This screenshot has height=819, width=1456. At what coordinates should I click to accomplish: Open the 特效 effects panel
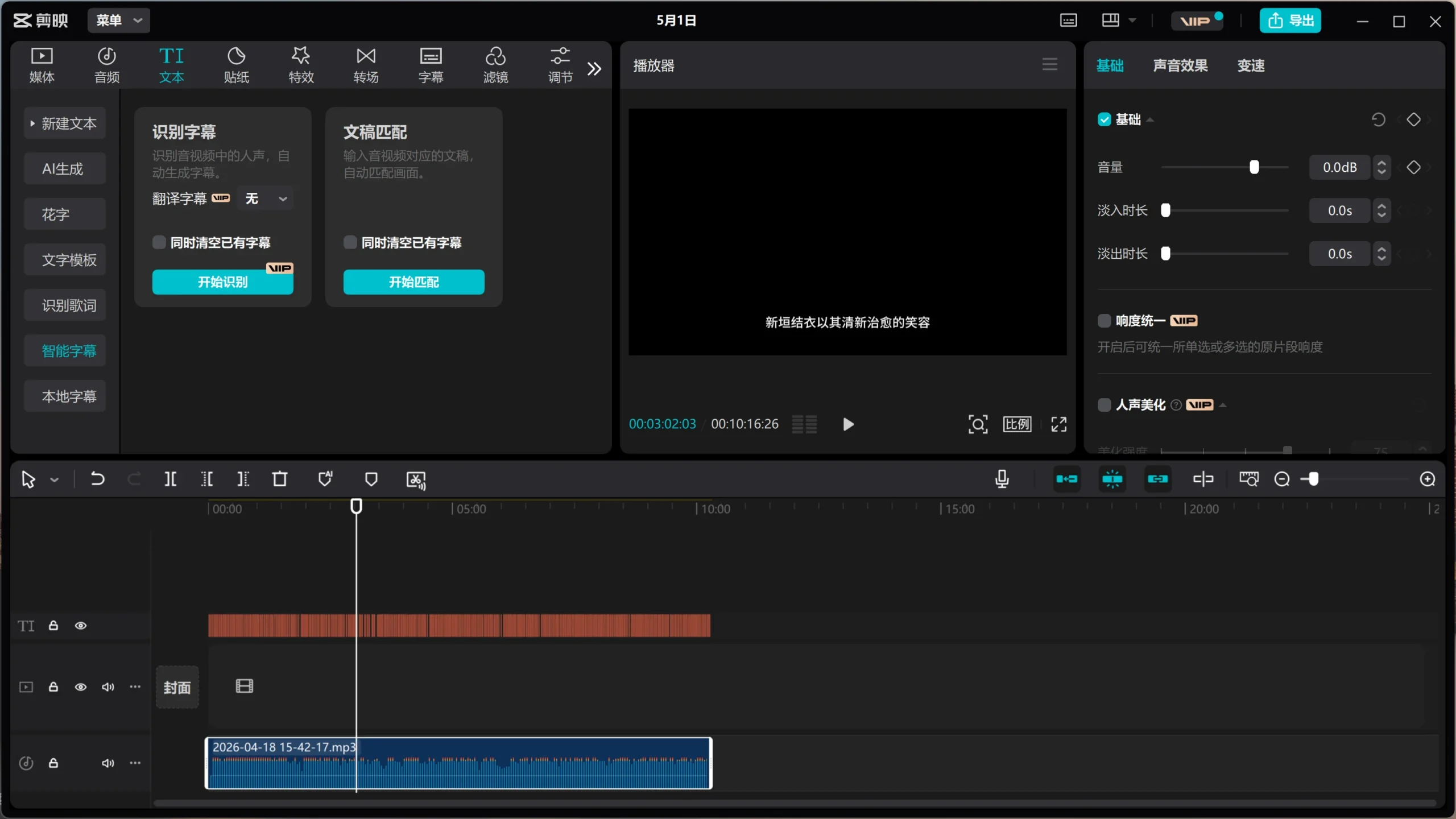pos(301,65)
